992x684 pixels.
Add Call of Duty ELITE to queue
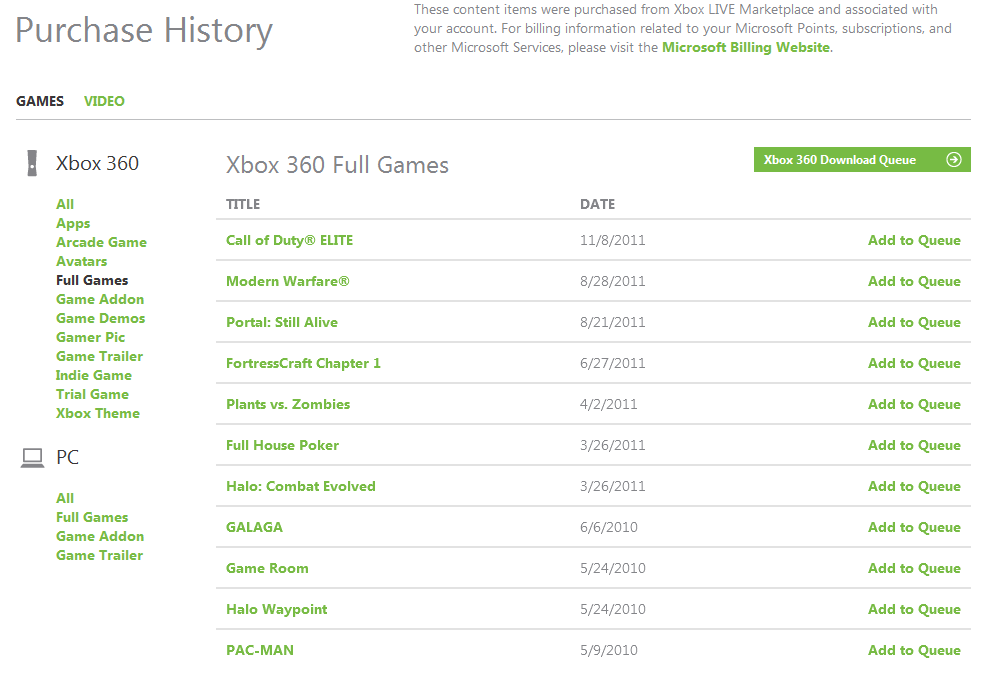914,240
